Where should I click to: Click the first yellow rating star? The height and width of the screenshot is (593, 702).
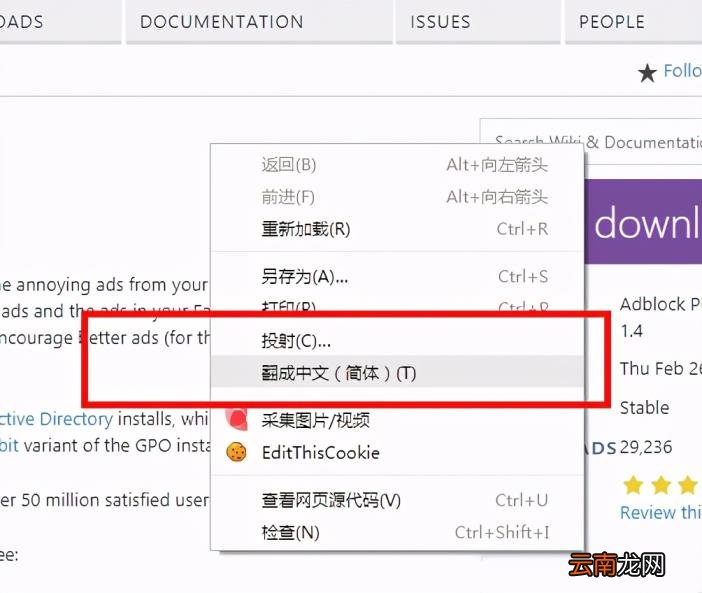[x=633, y=485]
